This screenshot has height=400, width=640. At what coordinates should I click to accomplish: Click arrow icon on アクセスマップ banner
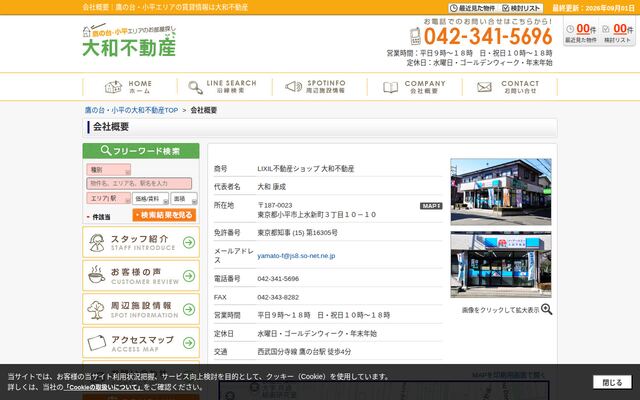tap(189, 343)
